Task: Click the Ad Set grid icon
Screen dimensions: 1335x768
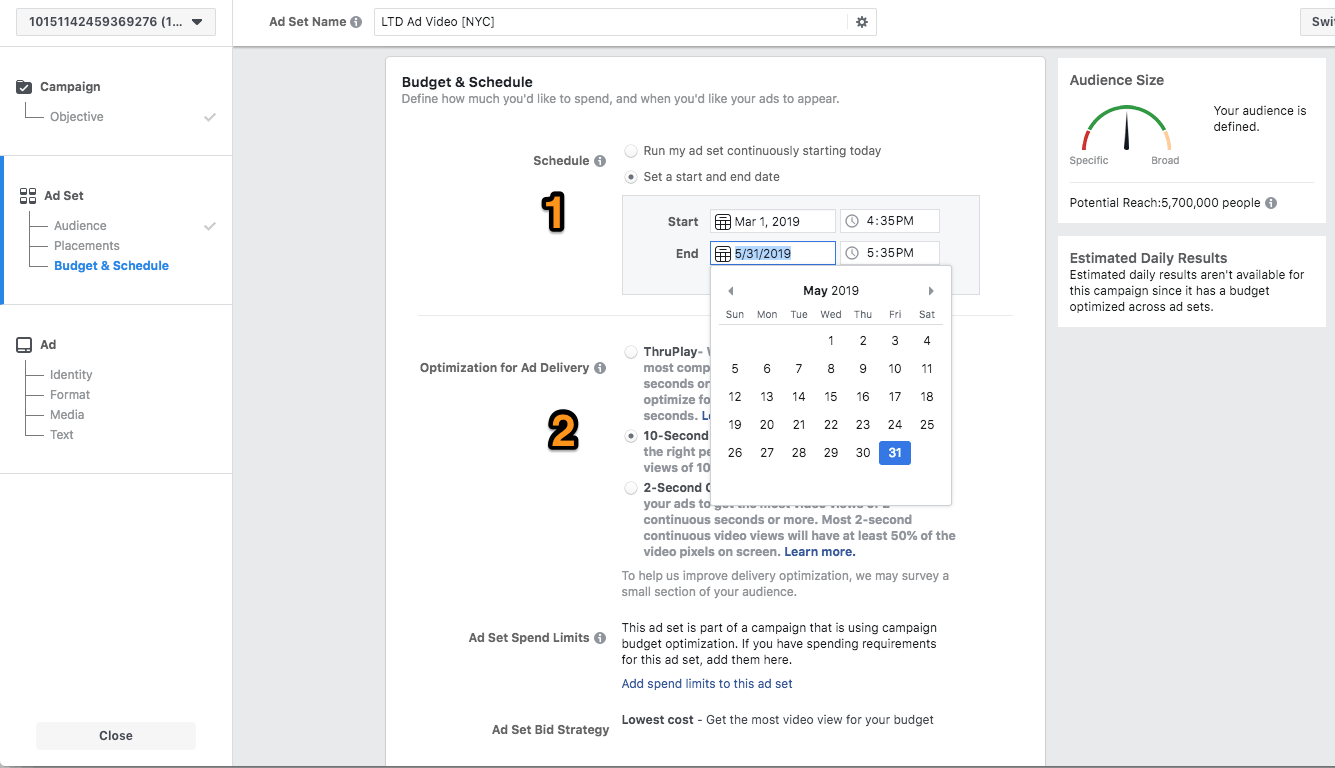Action: pyautogui.click(x=27, y=196)
